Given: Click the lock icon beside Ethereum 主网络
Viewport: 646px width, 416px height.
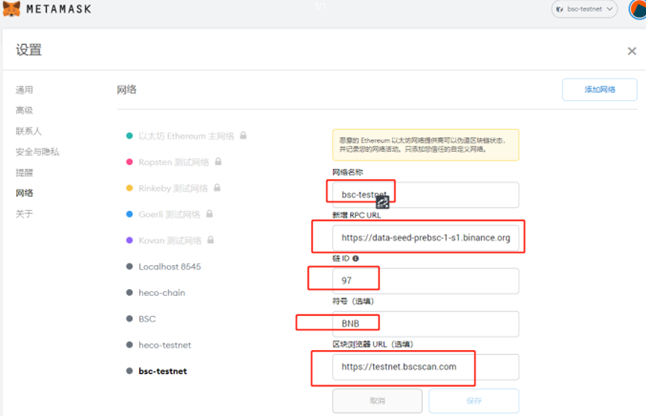Looking at the screenshot, I should click(x=243, y=135).
